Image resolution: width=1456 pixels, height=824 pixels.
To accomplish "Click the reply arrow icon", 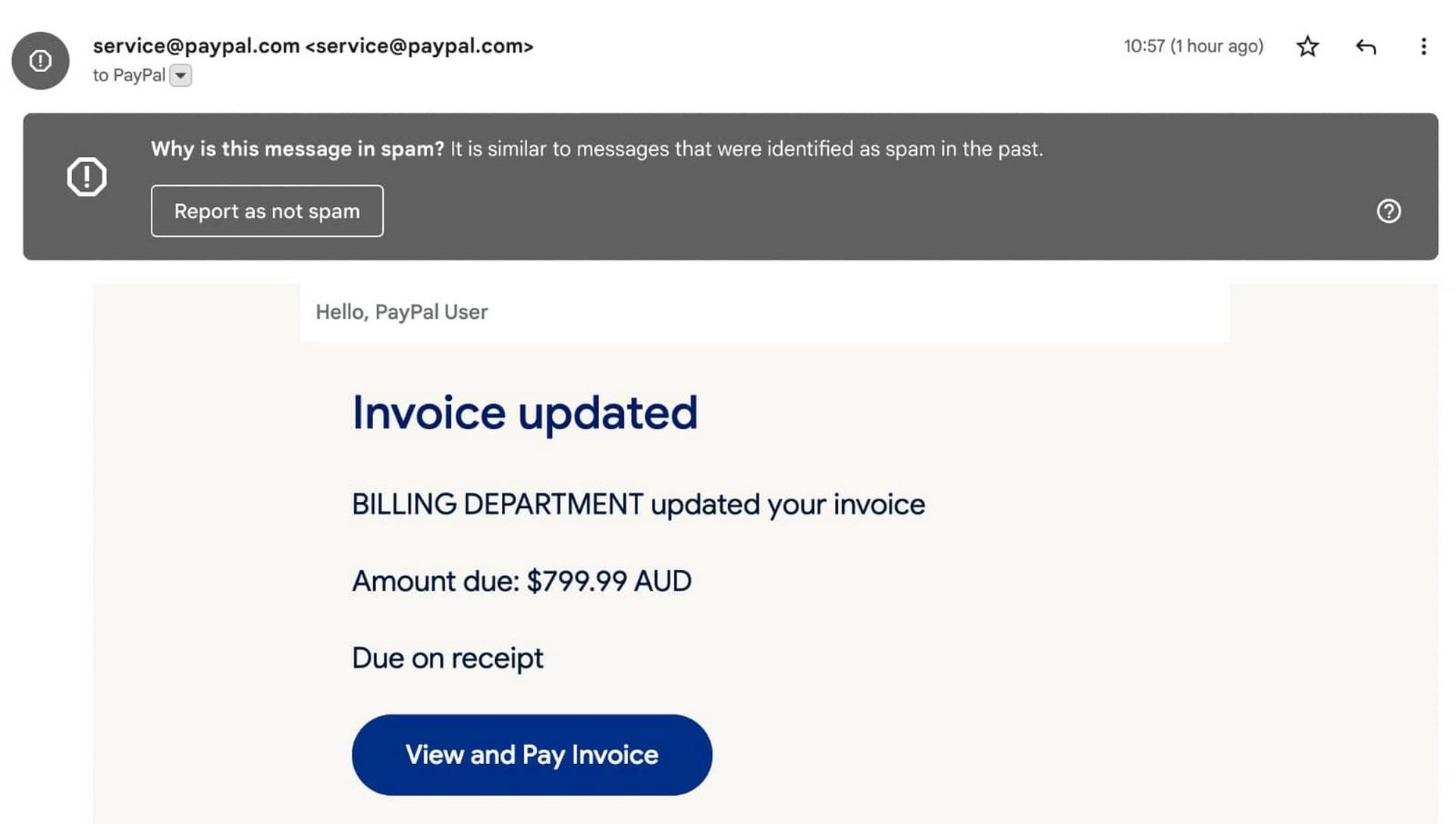I will coord(1365,47).
